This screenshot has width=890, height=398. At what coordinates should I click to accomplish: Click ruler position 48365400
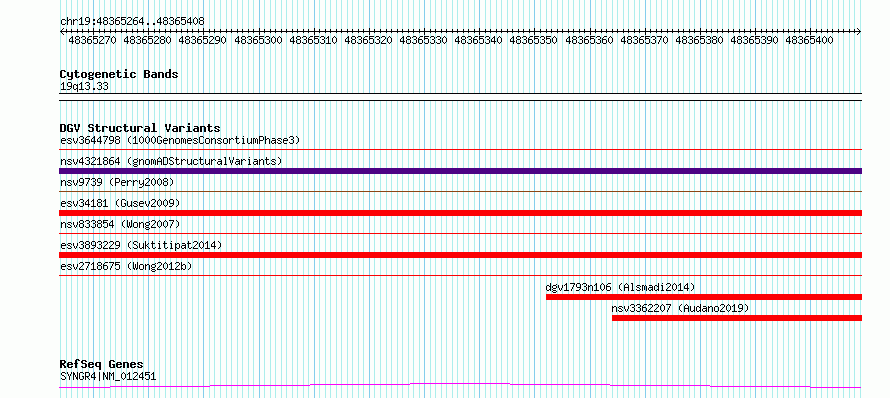[809, 40]
